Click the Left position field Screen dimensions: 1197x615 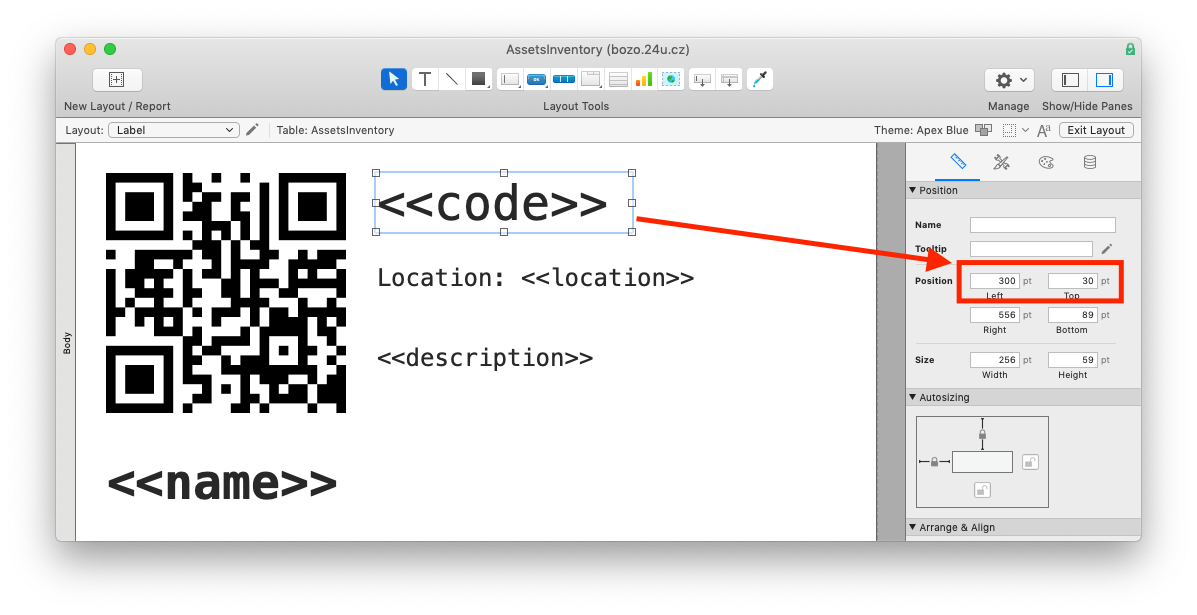click(x=995, y=281)
